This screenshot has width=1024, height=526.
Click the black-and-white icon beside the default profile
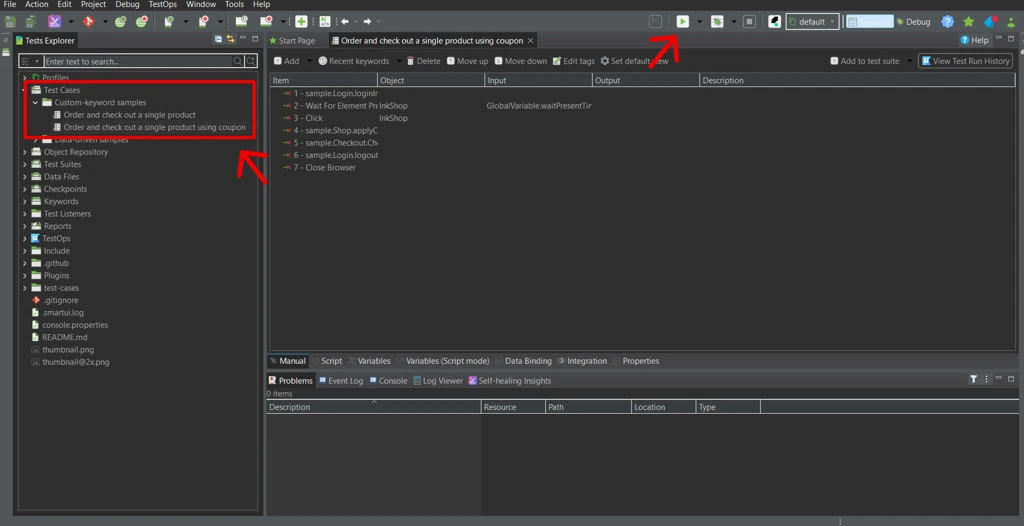[x=775, y=22]
